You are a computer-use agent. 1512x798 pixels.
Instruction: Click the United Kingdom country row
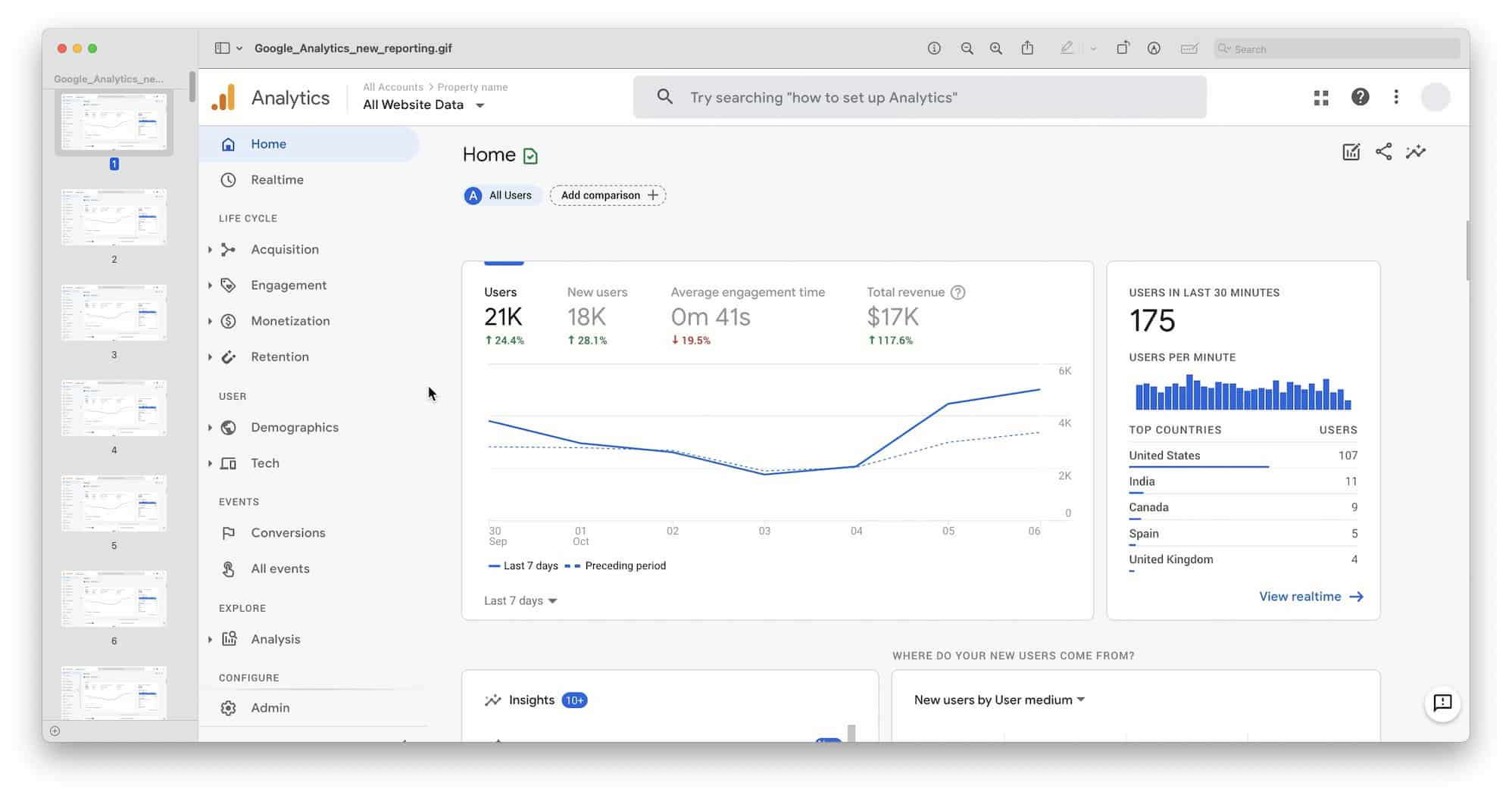(1242, 560)
